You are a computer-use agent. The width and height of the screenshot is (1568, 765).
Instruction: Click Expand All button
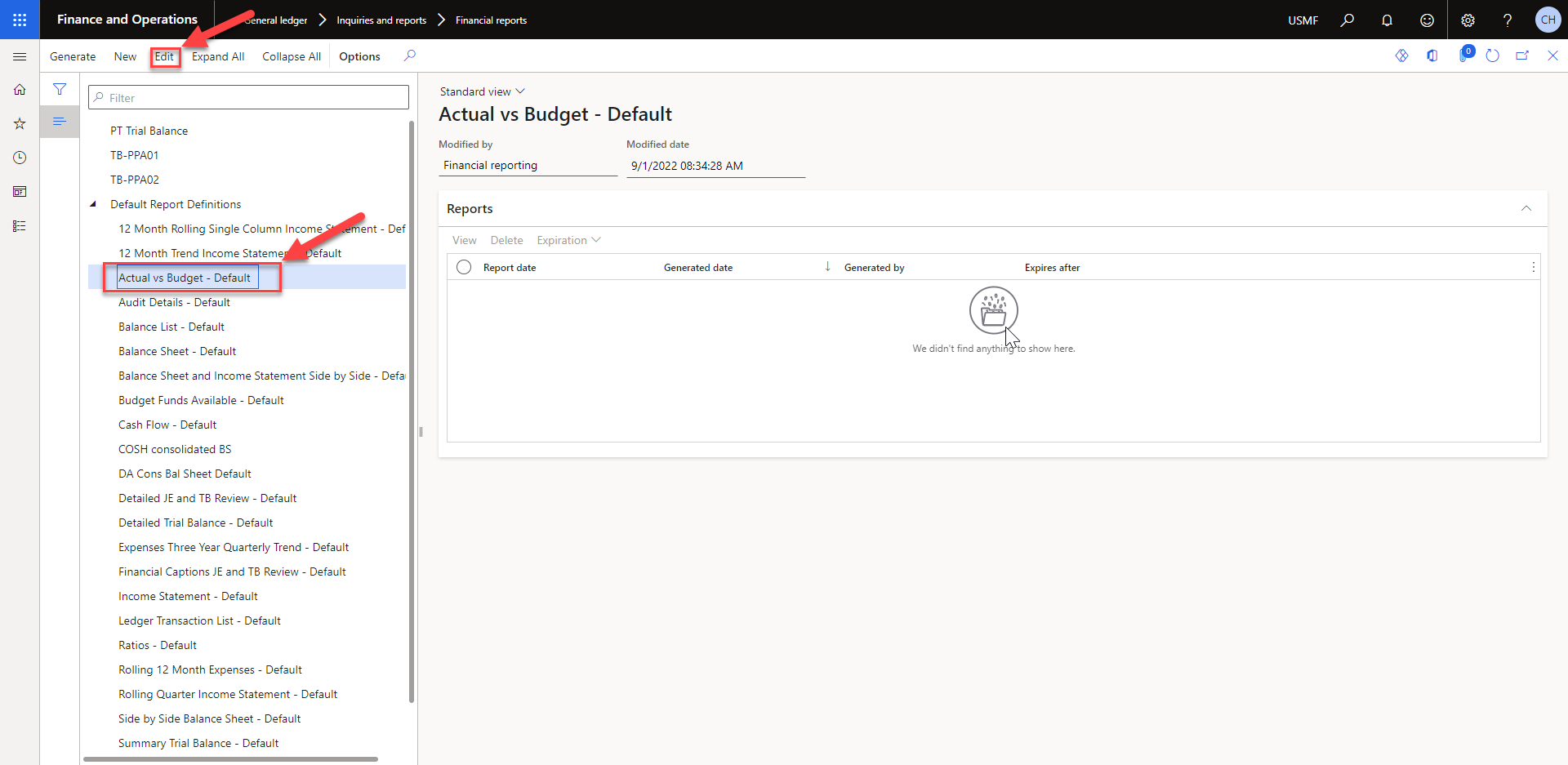click(218, 56)
